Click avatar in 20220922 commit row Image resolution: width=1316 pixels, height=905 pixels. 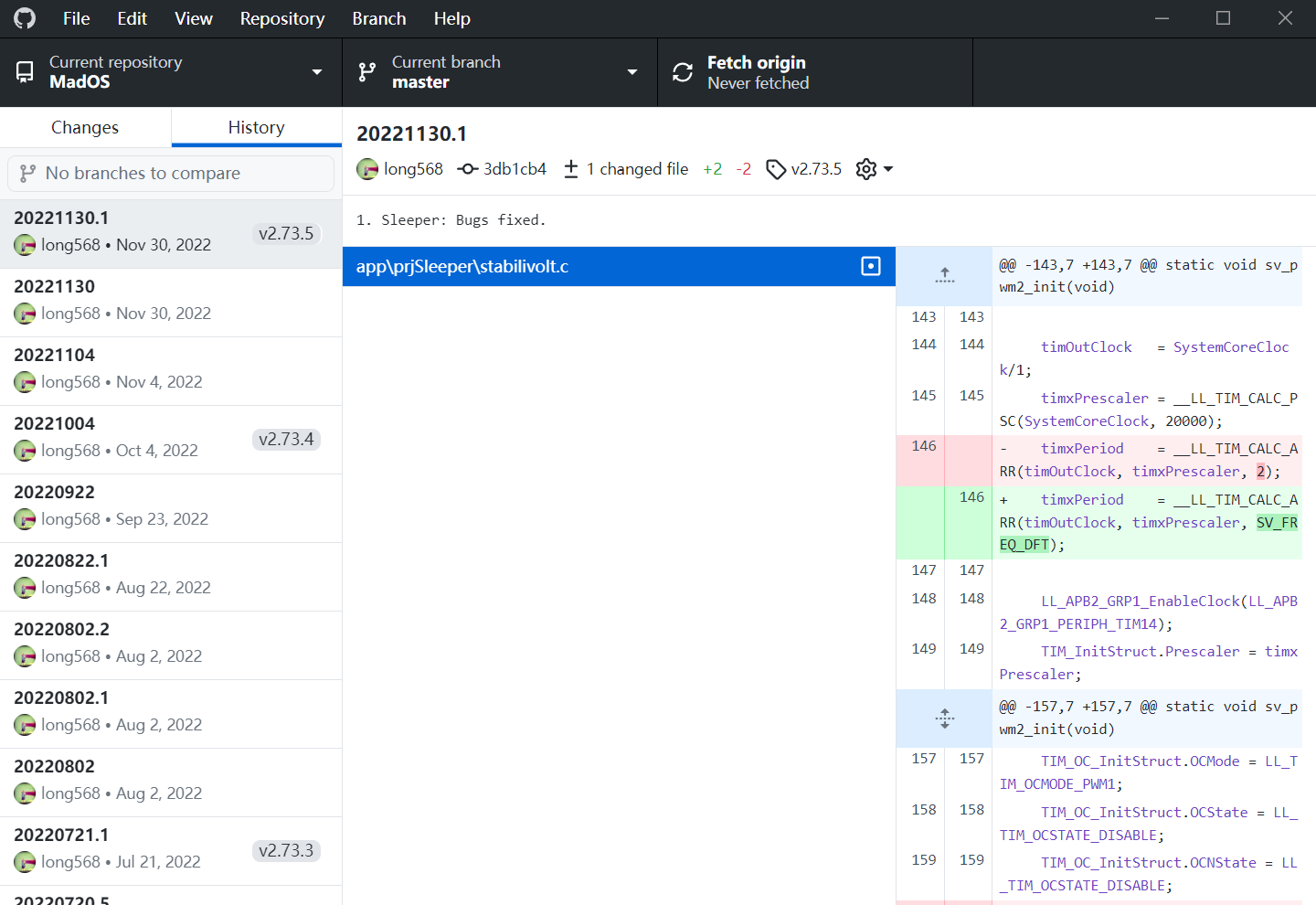[x=25, y=519]
